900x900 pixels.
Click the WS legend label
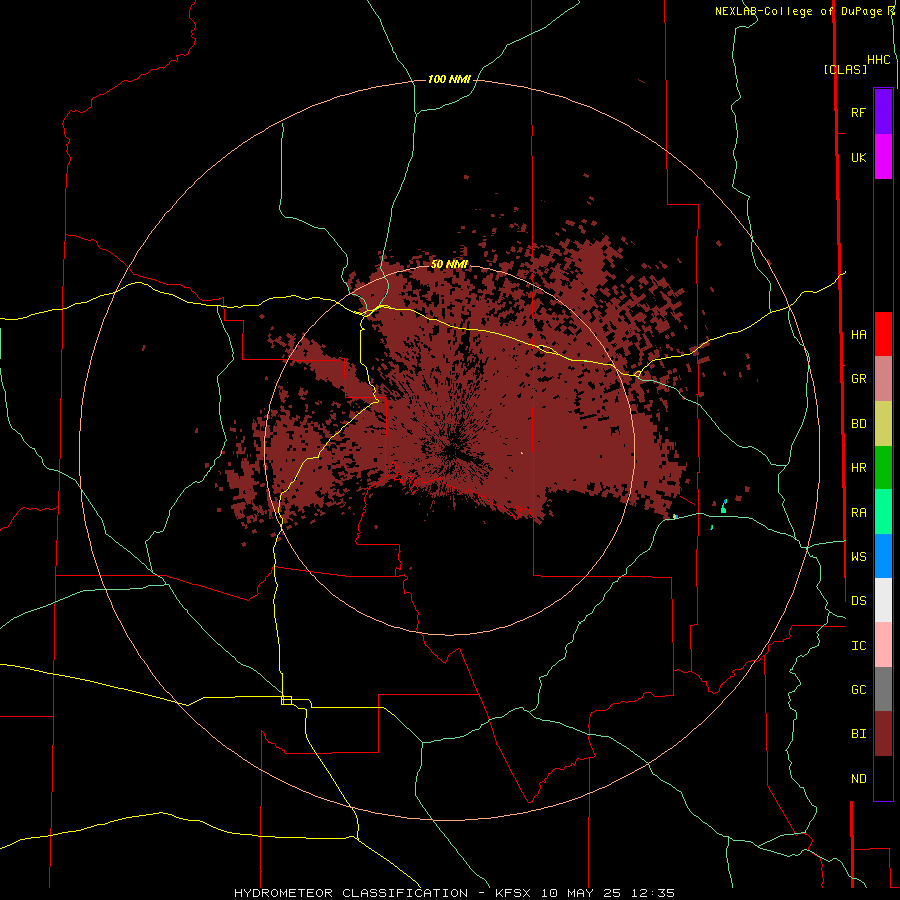coord(858,557)
